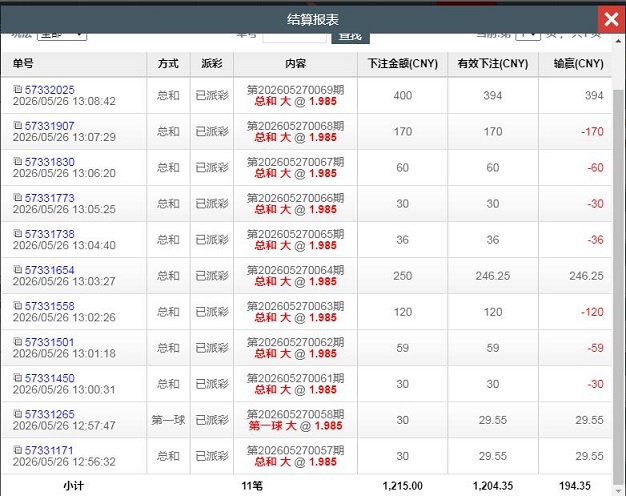Open order number link 57331501
The height and width of the screenshot is (496, 626).
point(50,342)
